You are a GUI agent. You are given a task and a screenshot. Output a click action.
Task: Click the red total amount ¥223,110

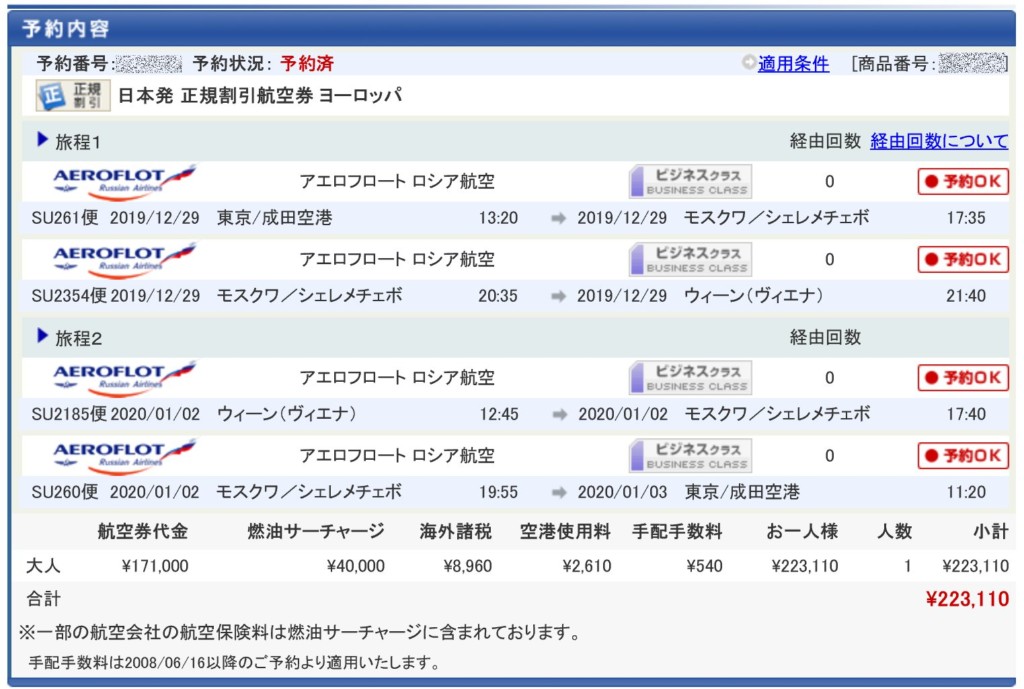[967, 600]
